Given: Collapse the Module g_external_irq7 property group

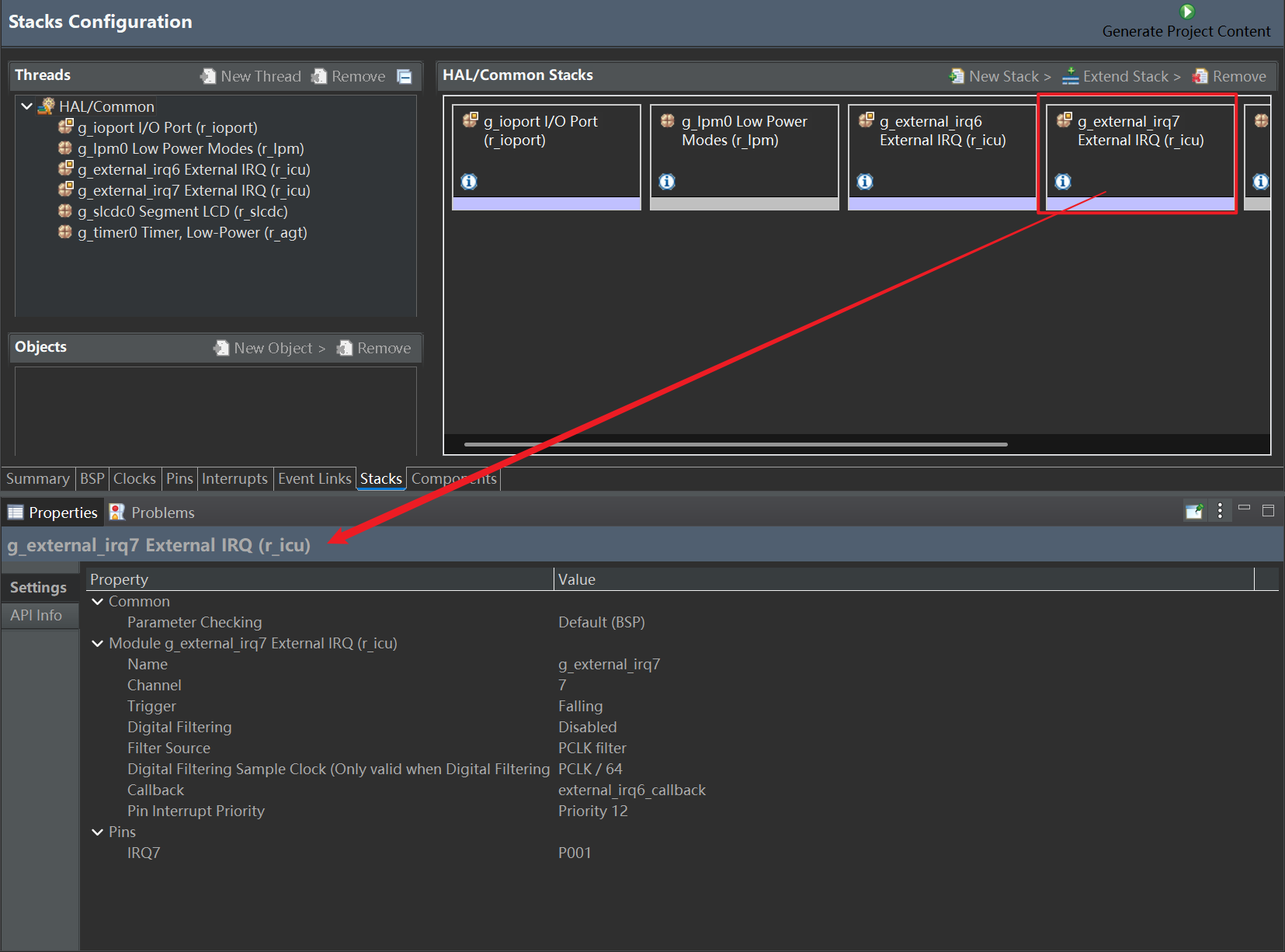Looking at the screenshot, I should pyautogui.click(x=97, y=644).
